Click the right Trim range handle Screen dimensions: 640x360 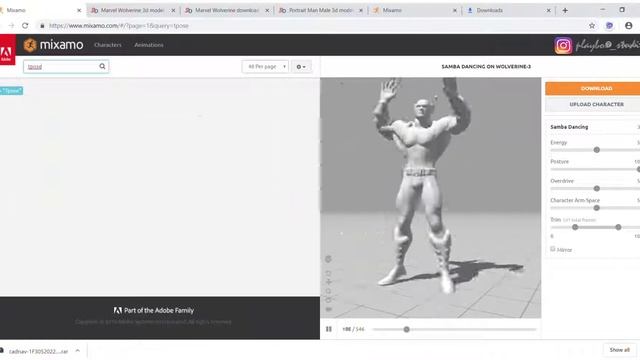(618, 227)
